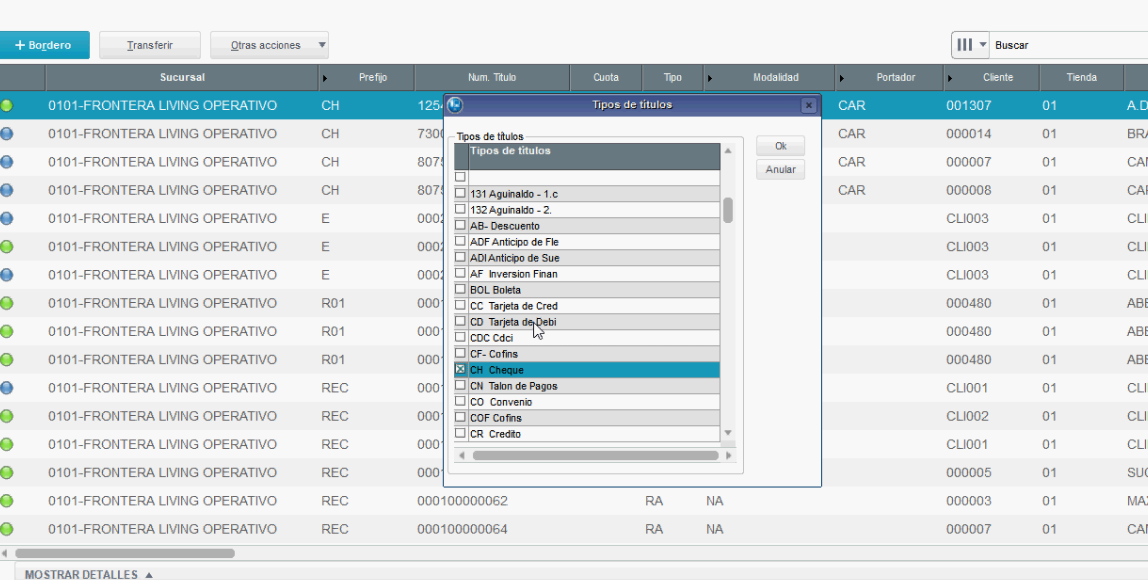The width and height of the screenshot is (1148, 580).
Task: Check the blank first row checkbox
Action: 461,177
